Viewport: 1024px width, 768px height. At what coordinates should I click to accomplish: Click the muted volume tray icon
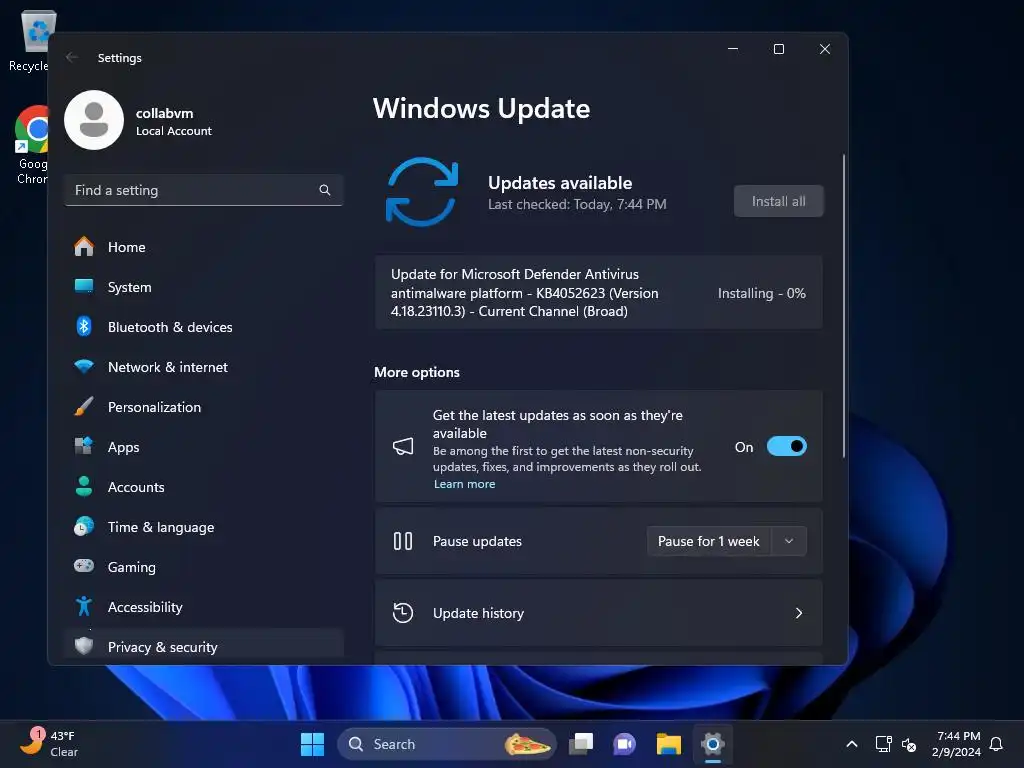[x=909, y=744]
